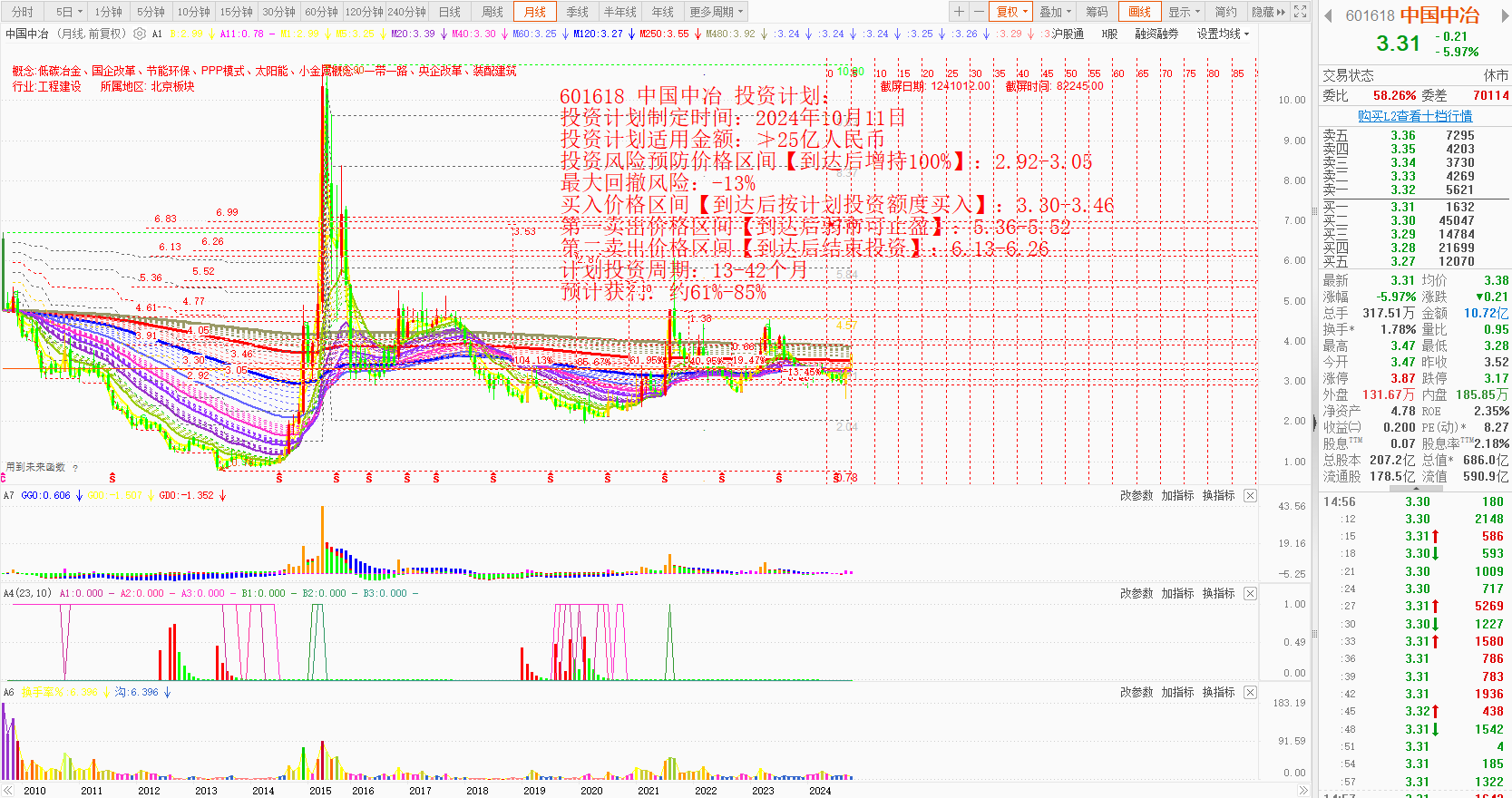Toggle the 筹码 chip distribution view
Screen dimensions: 1512x798
1097,12
